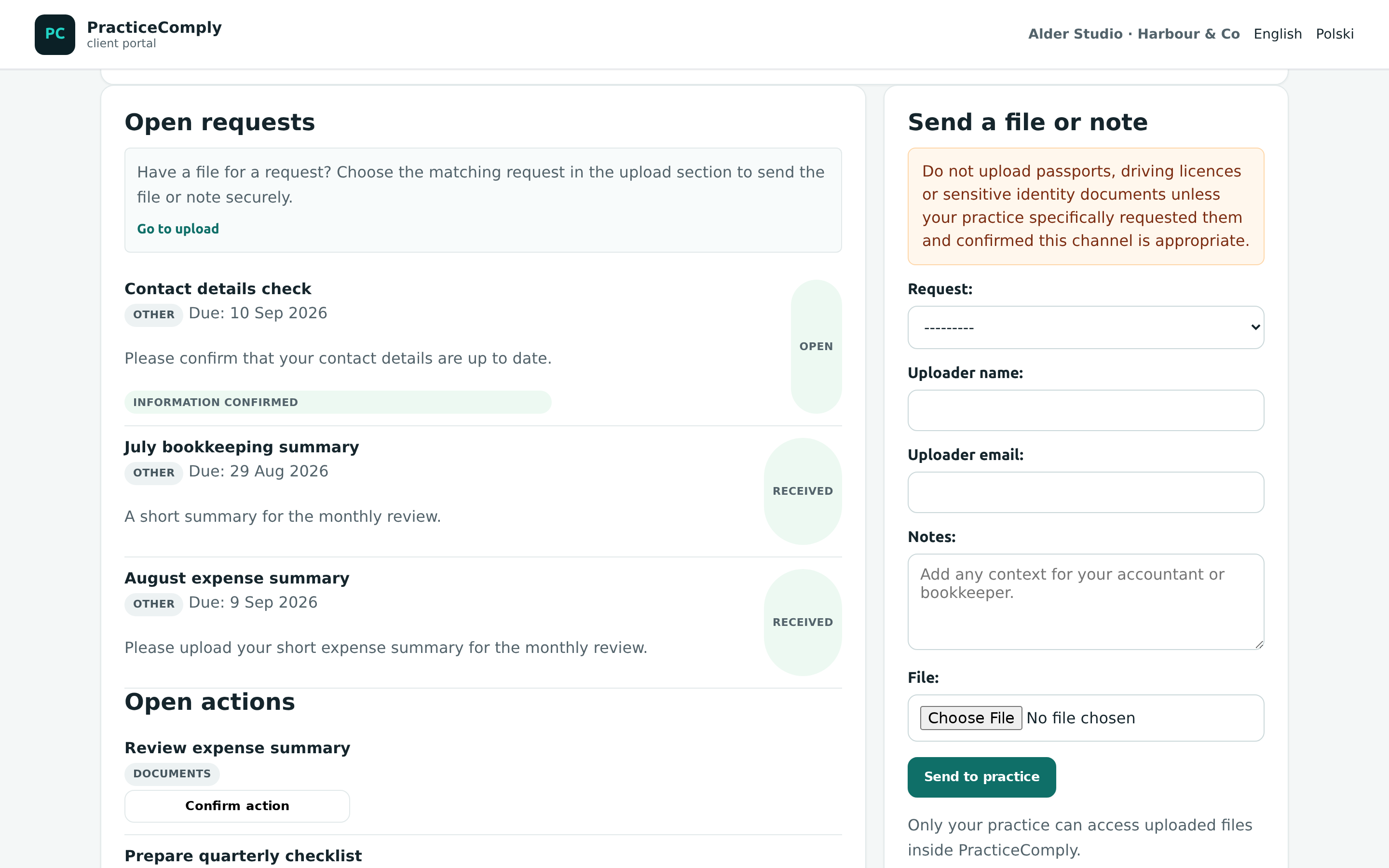Click RECEIVED badge for July bookkeeping summary
The image size is (1389, 868).
[803, 491]
